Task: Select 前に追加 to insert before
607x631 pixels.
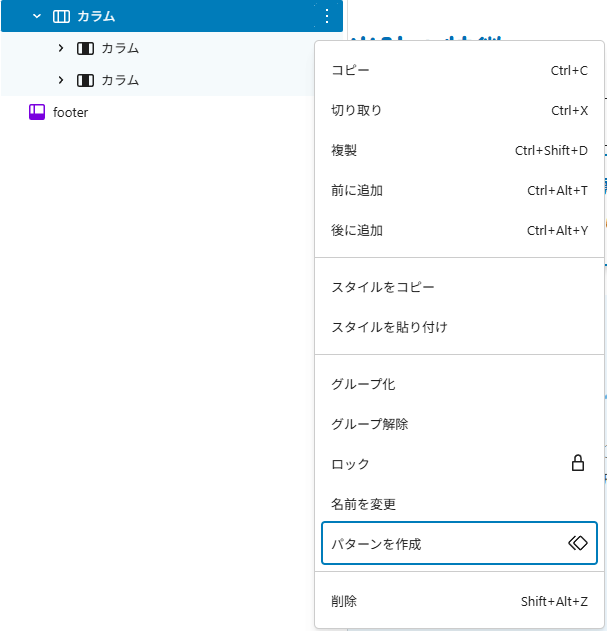Action: (459, 190)
